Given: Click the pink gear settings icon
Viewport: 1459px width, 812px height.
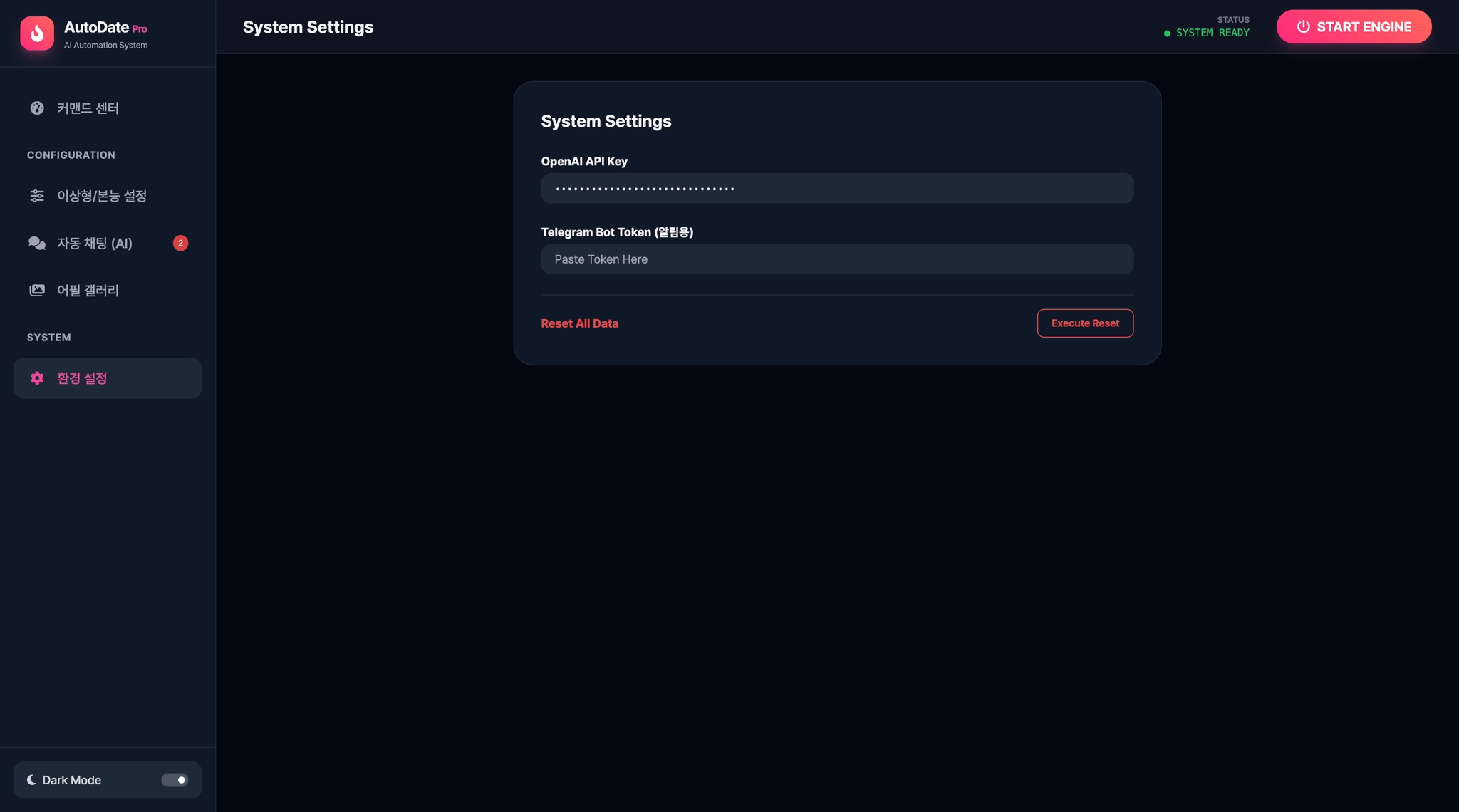Looking at the screenshot, I should (x=37, y=378).
